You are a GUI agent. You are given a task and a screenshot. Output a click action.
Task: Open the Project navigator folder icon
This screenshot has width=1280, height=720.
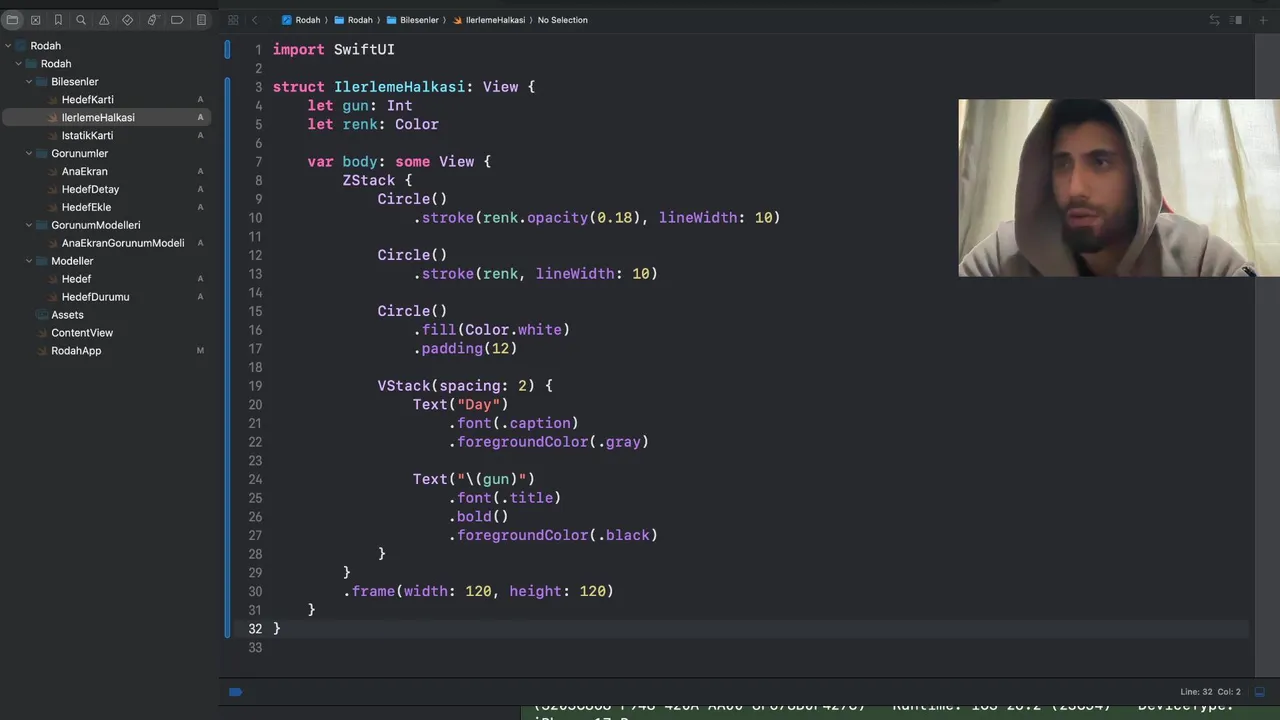tap(12, 20)
